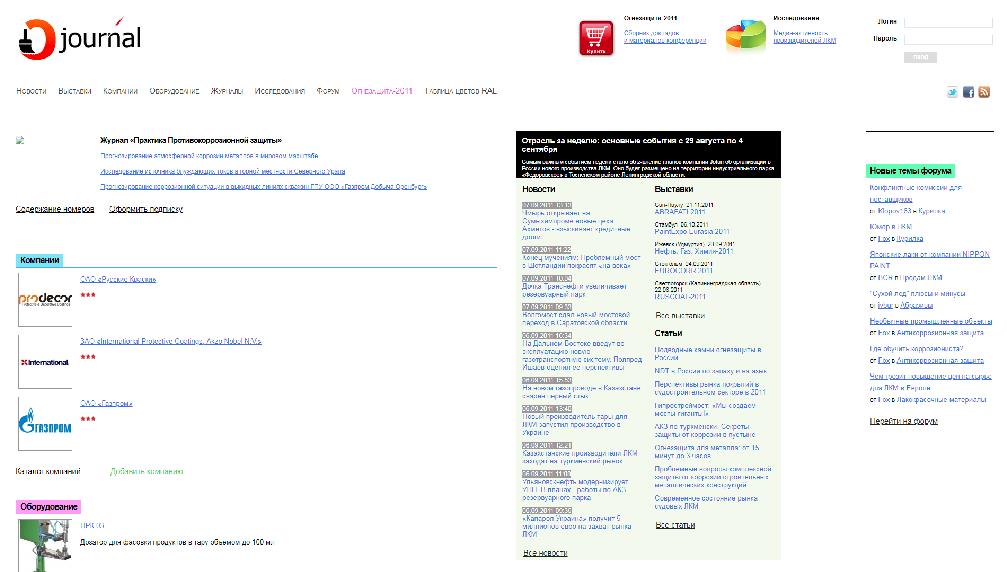Open the RSS feed icon
The image size is (1007, 572).
point(984,92)
